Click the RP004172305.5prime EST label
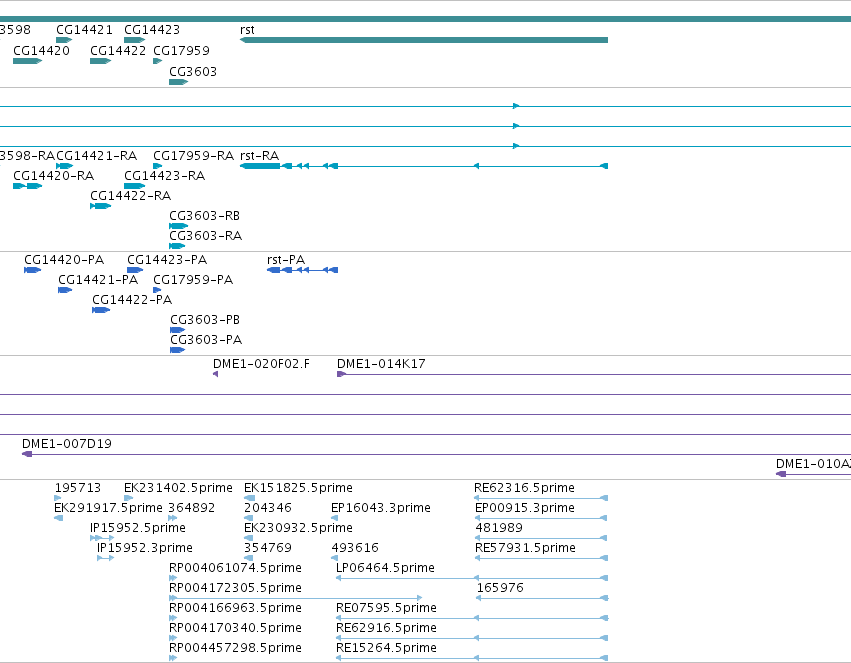851x663 pixels. 235,588
